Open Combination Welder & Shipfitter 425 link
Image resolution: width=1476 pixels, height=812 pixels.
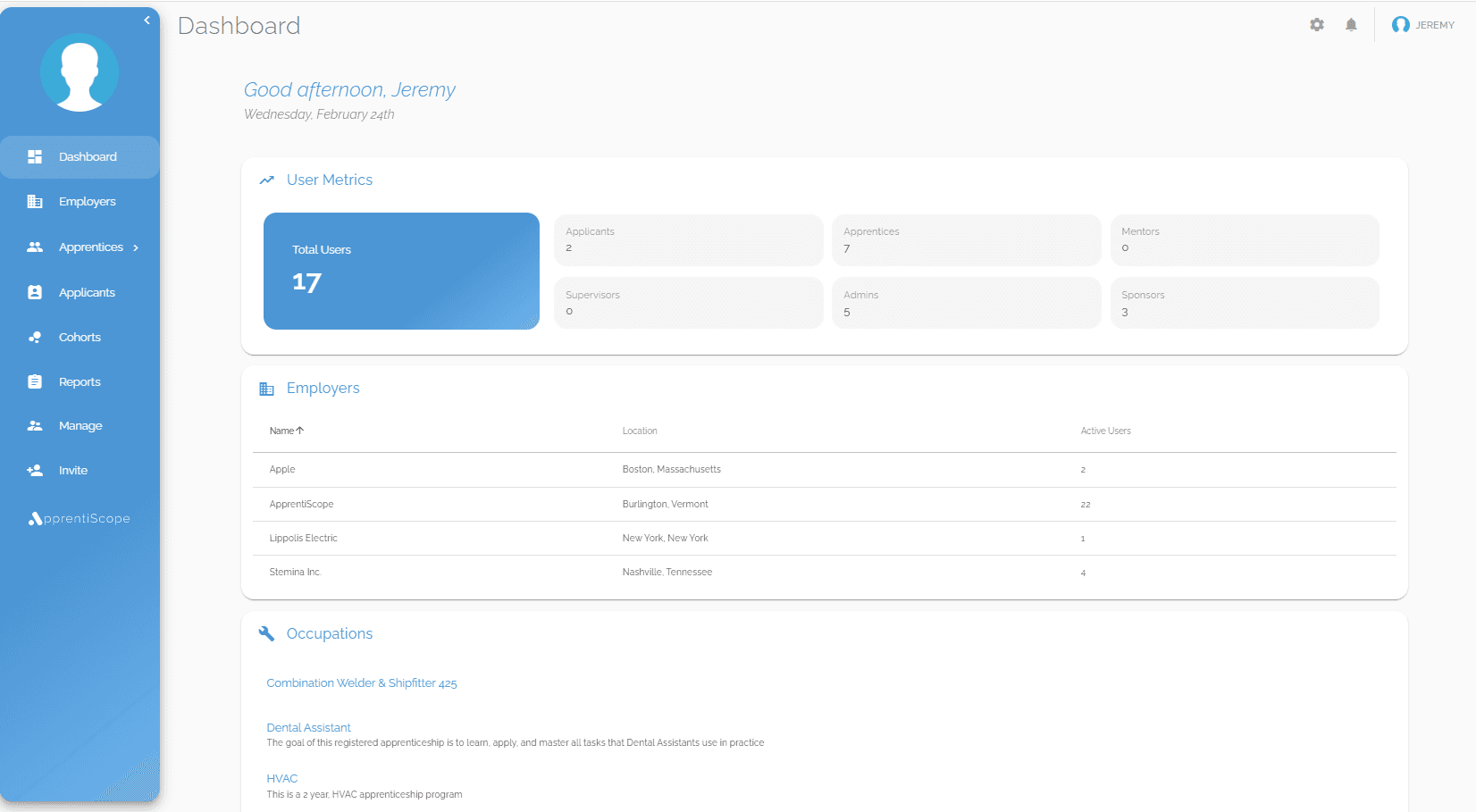(361, 683)
